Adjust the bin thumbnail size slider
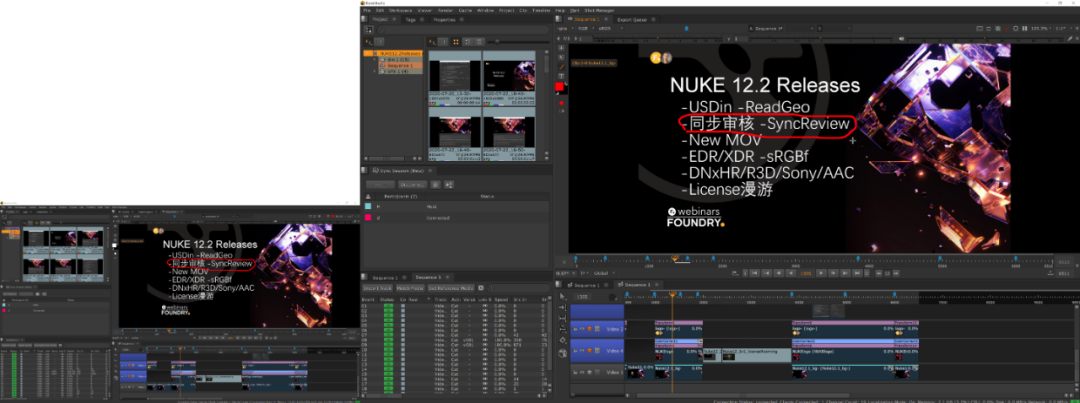 (497, 42)
